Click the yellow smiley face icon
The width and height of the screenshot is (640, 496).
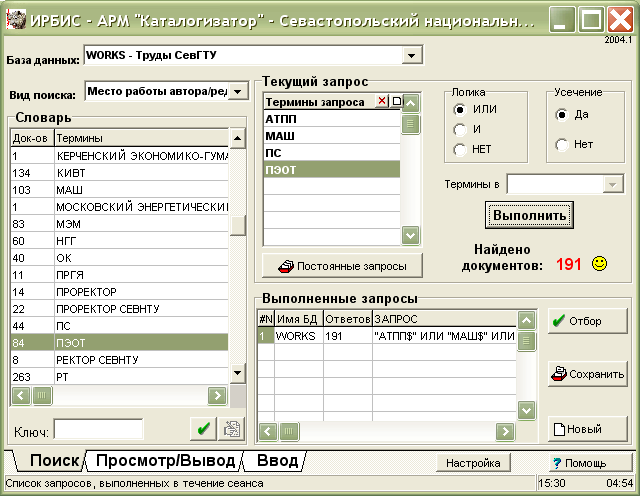(599, 264)
